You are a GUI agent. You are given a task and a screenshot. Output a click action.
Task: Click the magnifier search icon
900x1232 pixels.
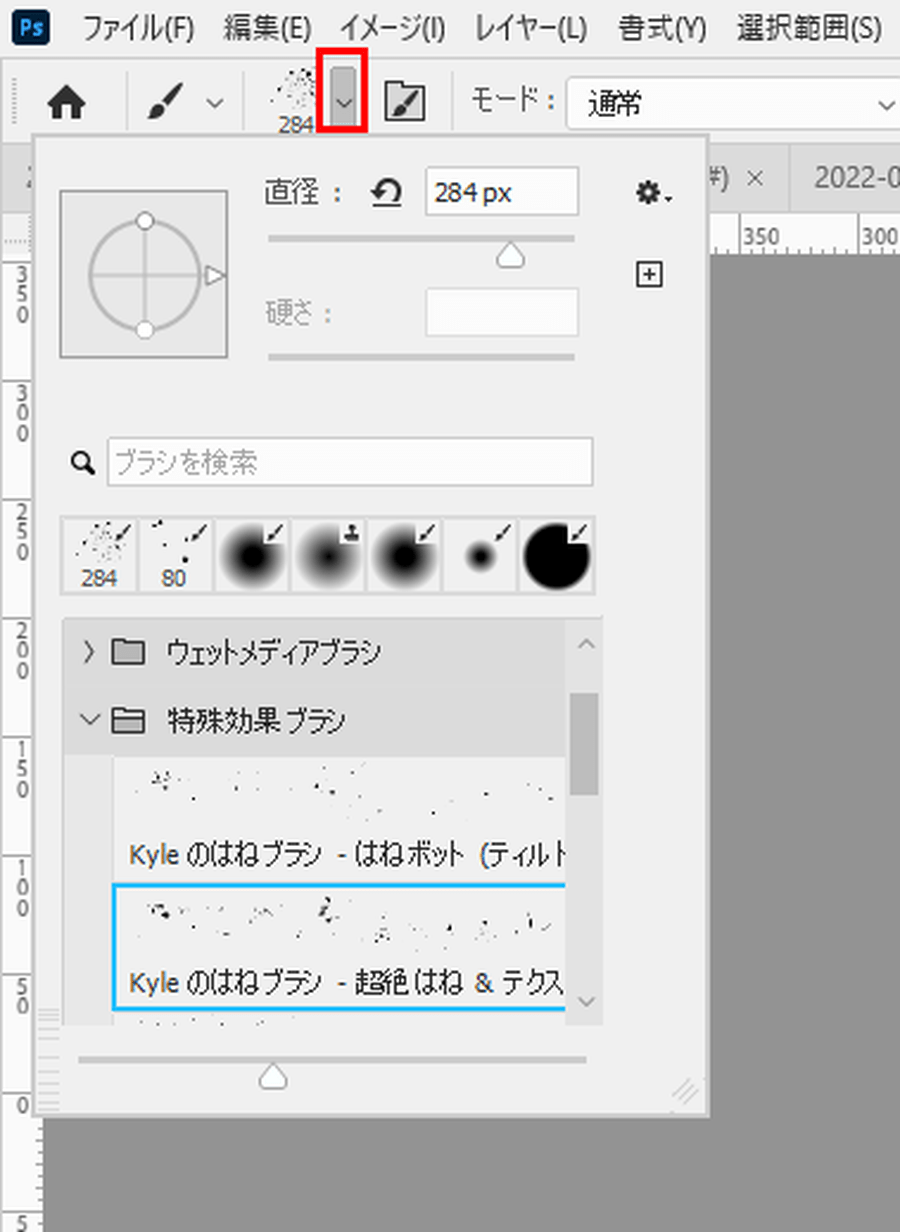pos(83,462)
